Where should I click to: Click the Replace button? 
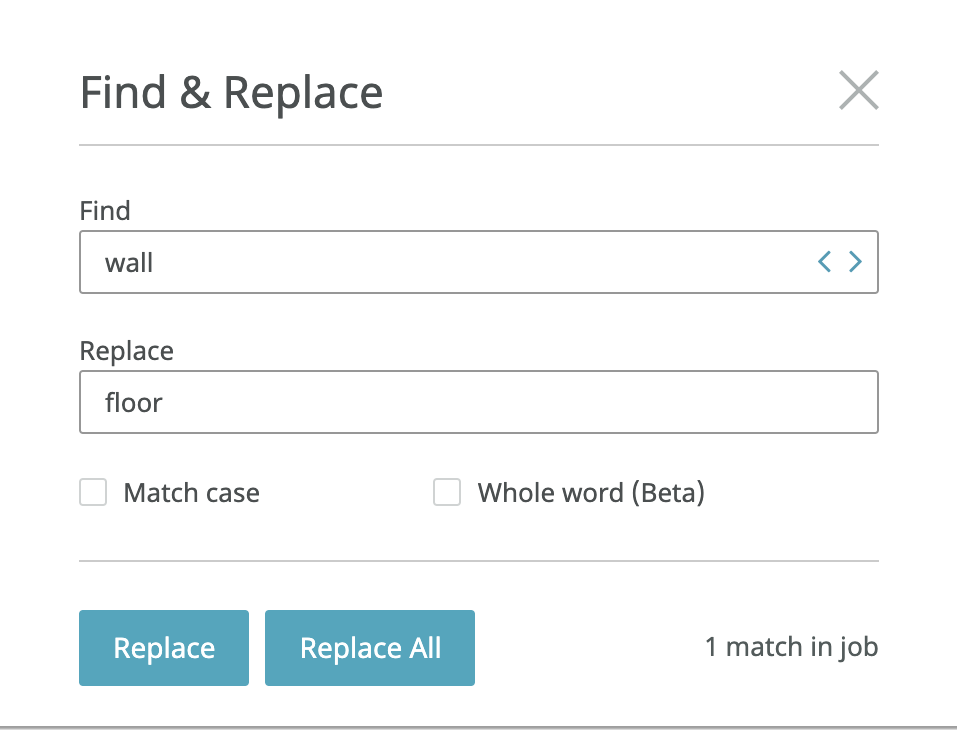[164, 648]
